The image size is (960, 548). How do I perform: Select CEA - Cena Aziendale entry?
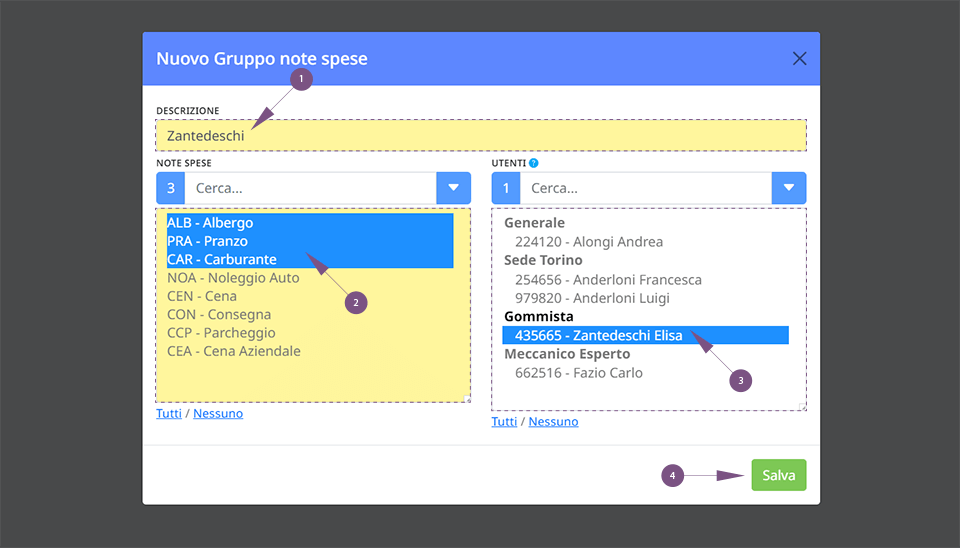pyautogui.click(x=310, y=351)
